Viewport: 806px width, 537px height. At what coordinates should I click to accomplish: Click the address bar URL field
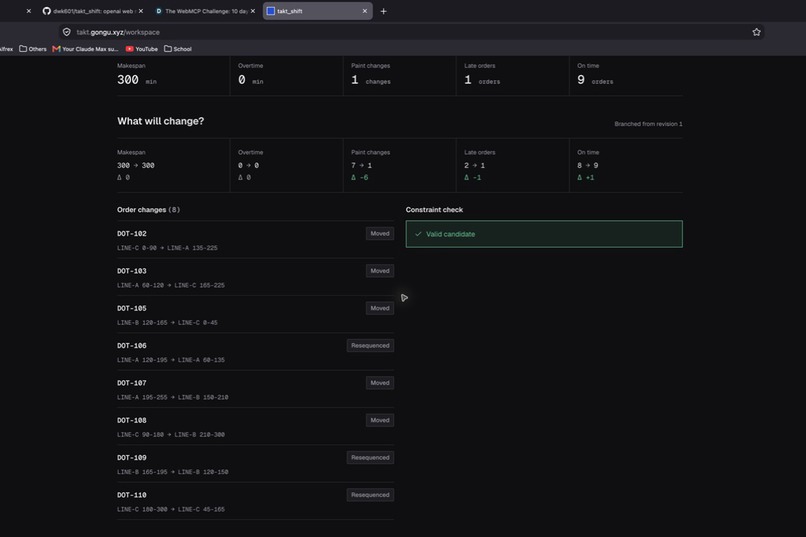tap(411, 32)
